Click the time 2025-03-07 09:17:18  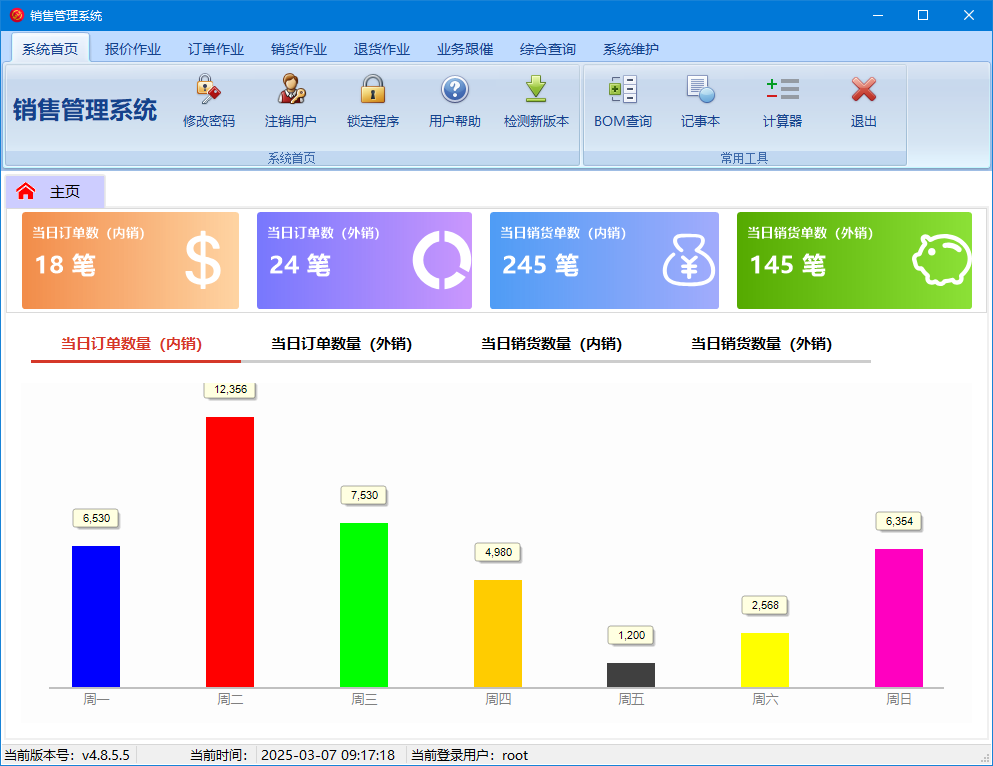[328, 755]
